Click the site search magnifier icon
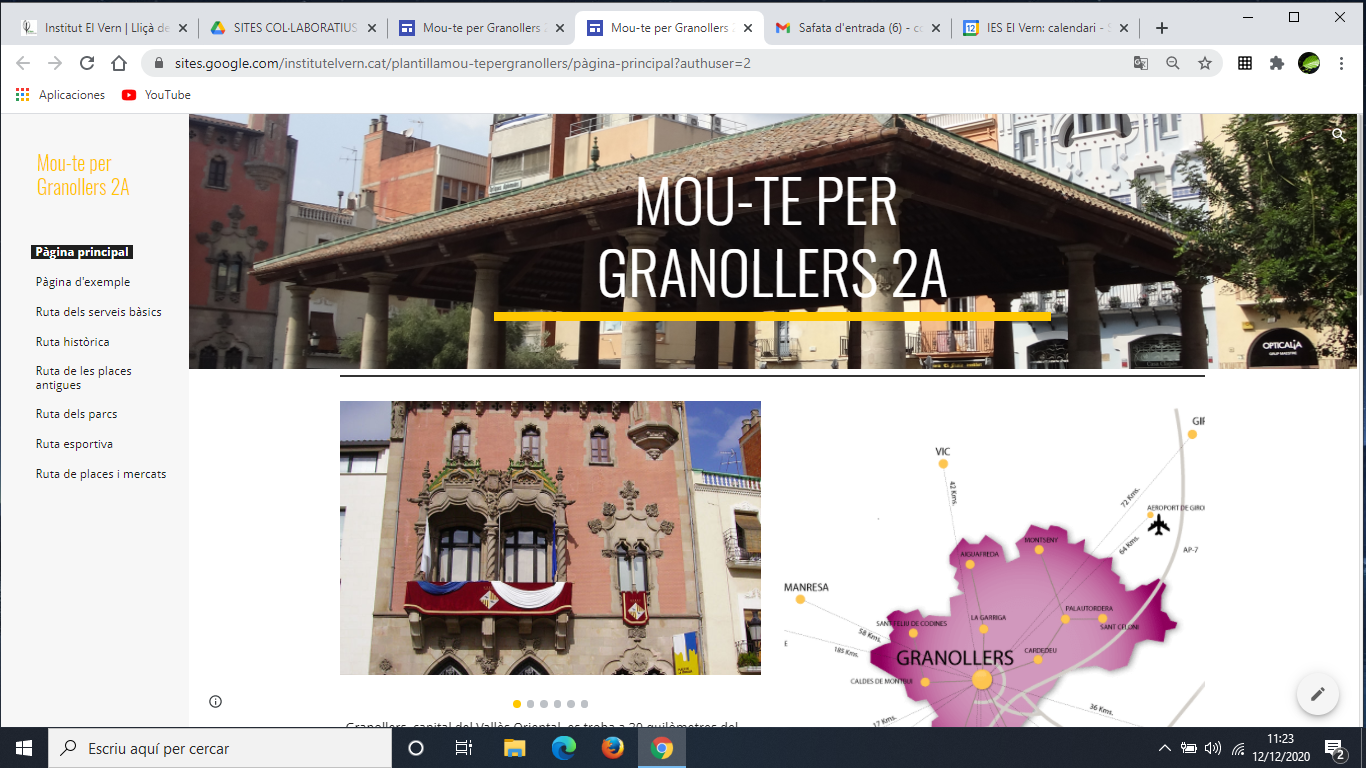1366x768 pixels. click(1339, 134)
